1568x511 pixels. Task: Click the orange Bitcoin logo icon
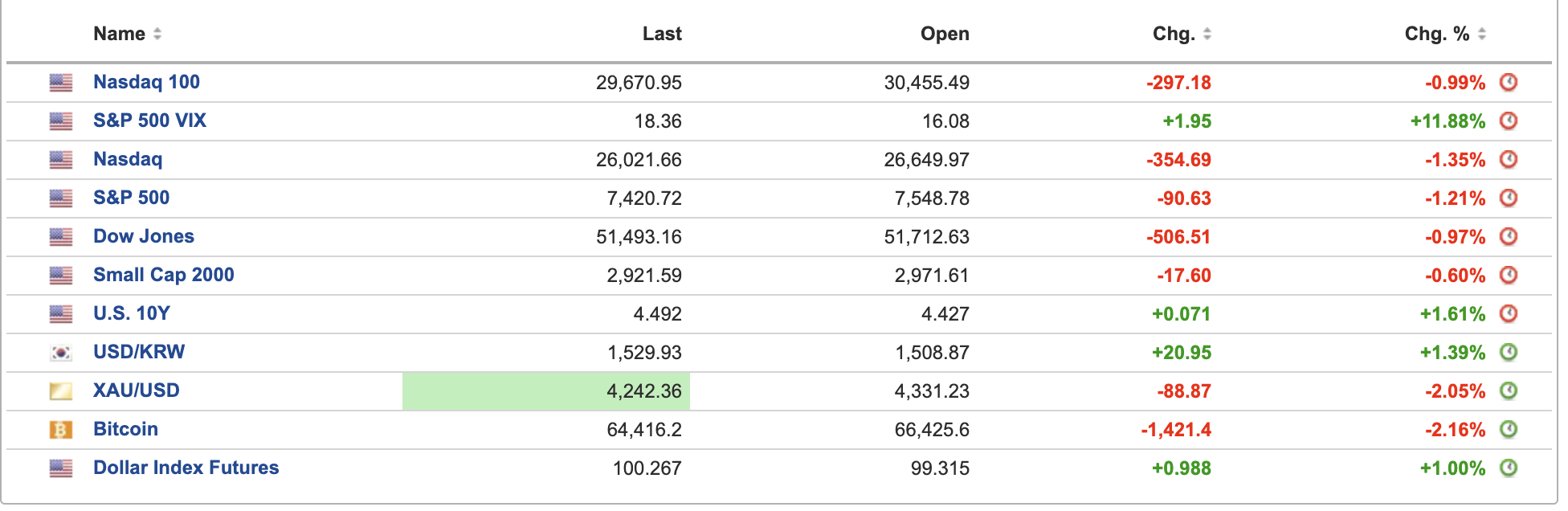(61, 430)
